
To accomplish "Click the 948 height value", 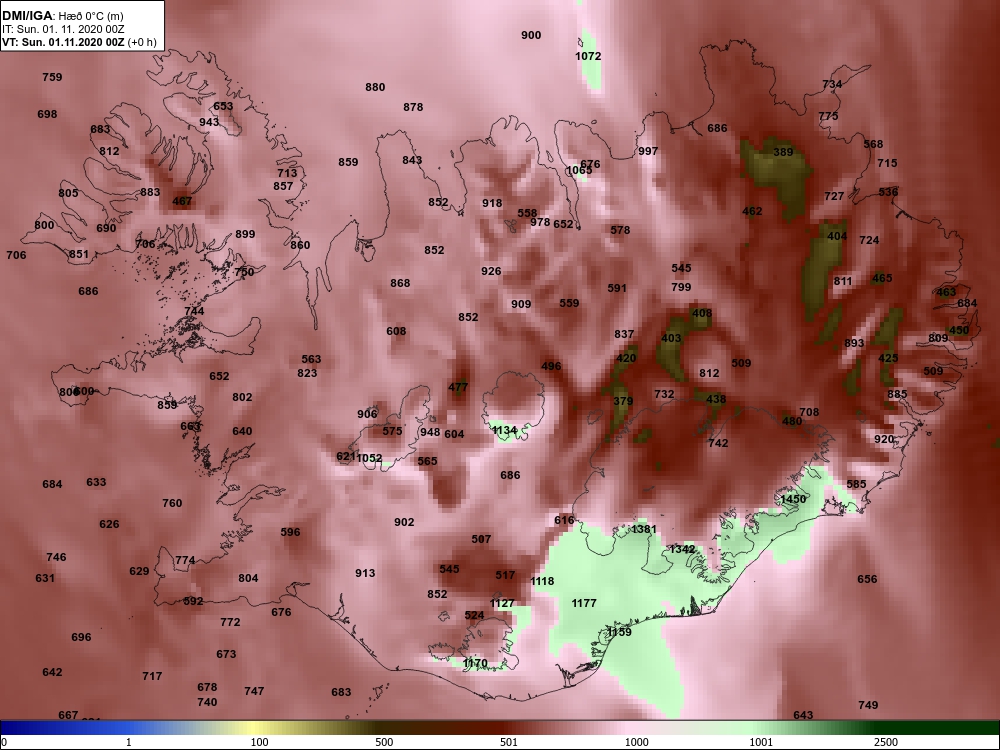I will pos(430,432).
